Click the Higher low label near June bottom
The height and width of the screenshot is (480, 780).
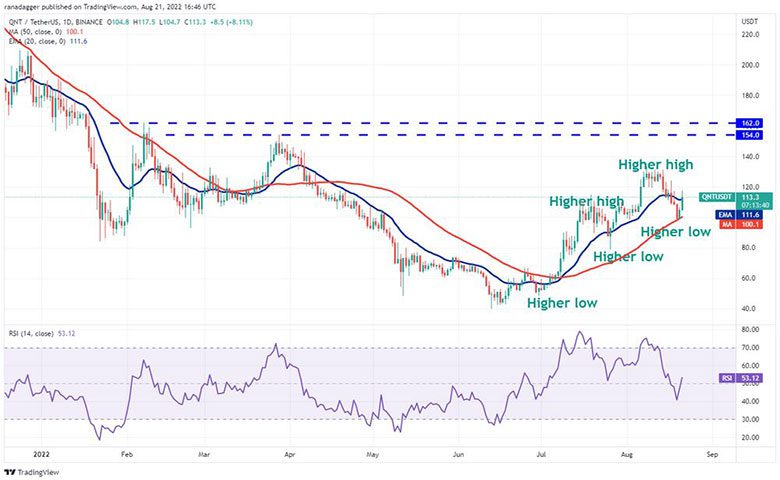pyautogui.click(x=562, y=303)
